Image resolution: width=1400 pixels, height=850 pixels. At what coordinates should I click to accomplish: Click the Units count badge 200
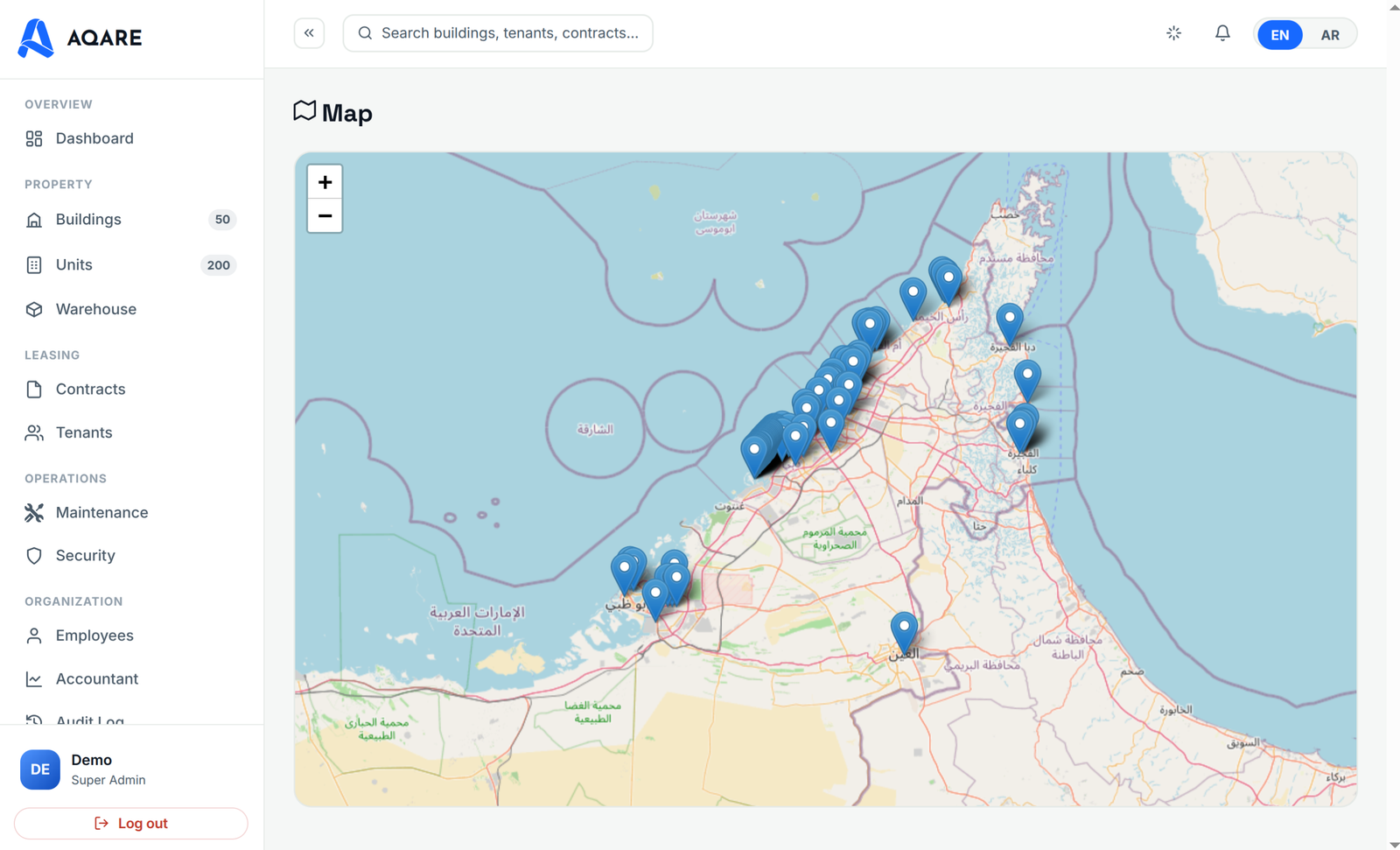tap(219, 265)
